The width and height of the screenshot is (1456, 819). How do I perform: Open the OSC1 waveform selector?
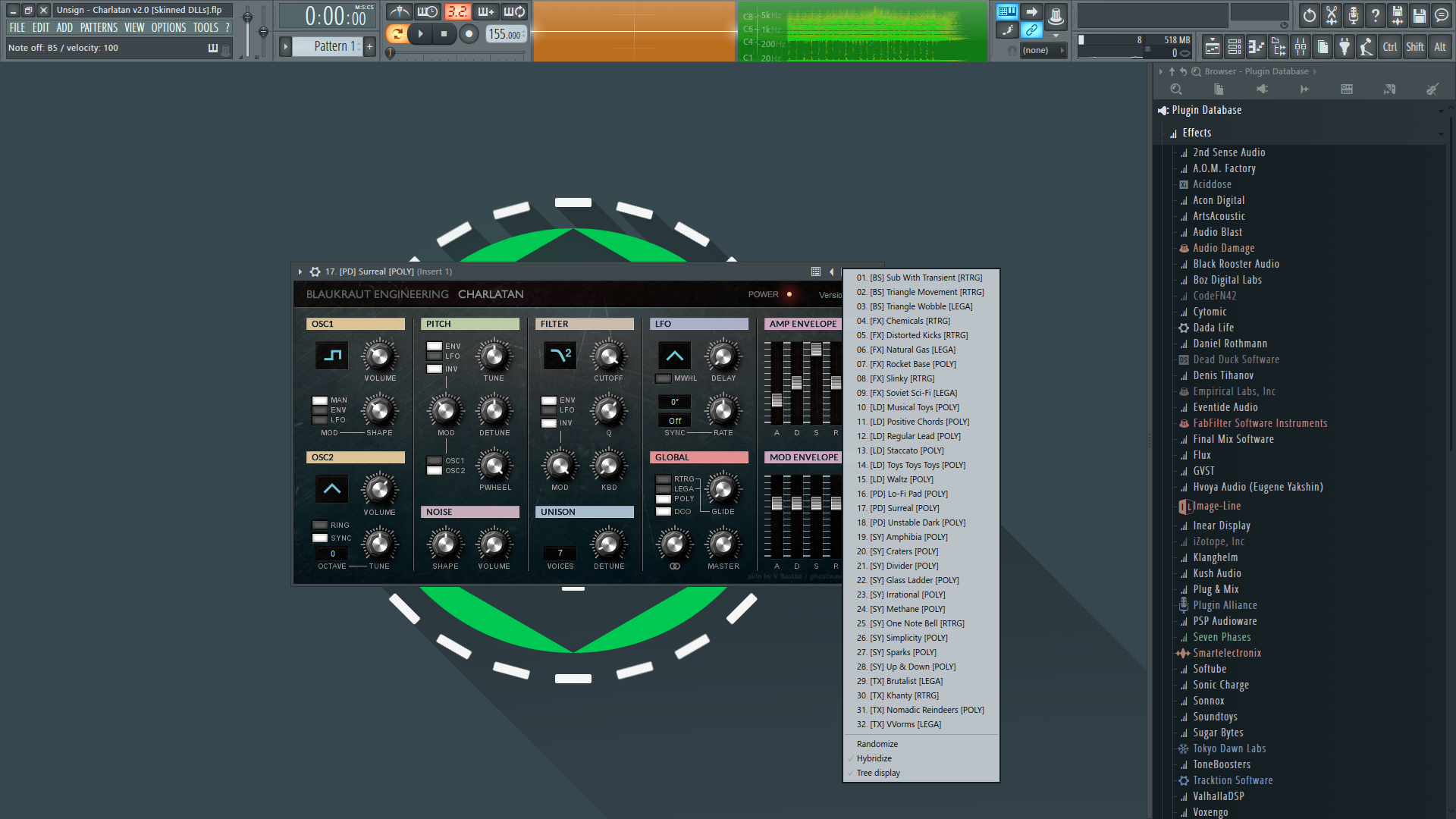[x=331, y=356]
